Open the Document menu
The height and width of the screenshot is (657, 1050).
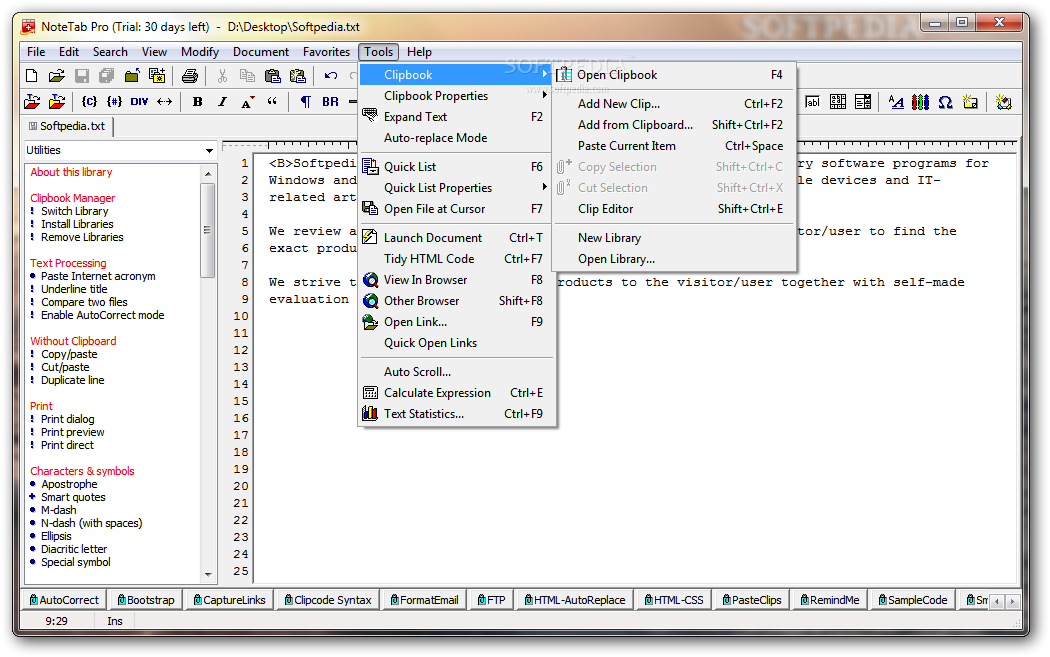261,52
